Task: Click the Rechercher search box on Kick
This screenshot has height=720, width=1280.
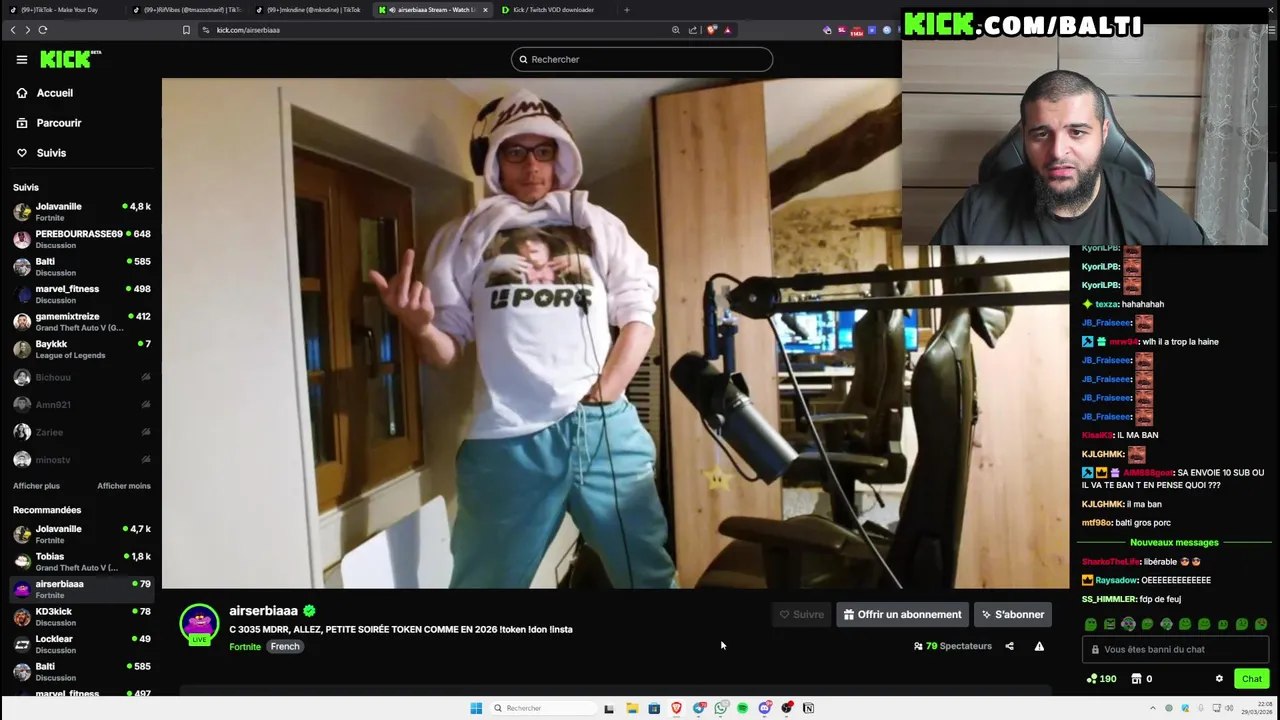Action: 642,59
